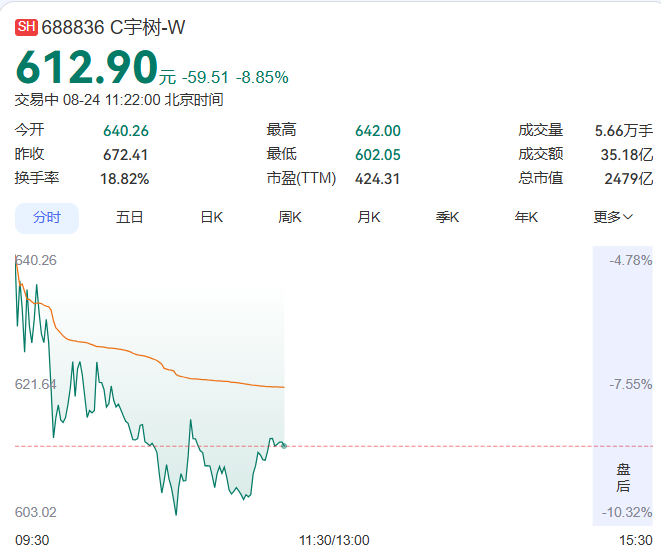
Task: Click volume value 5.66万手
Action: (x=624, y=131)
